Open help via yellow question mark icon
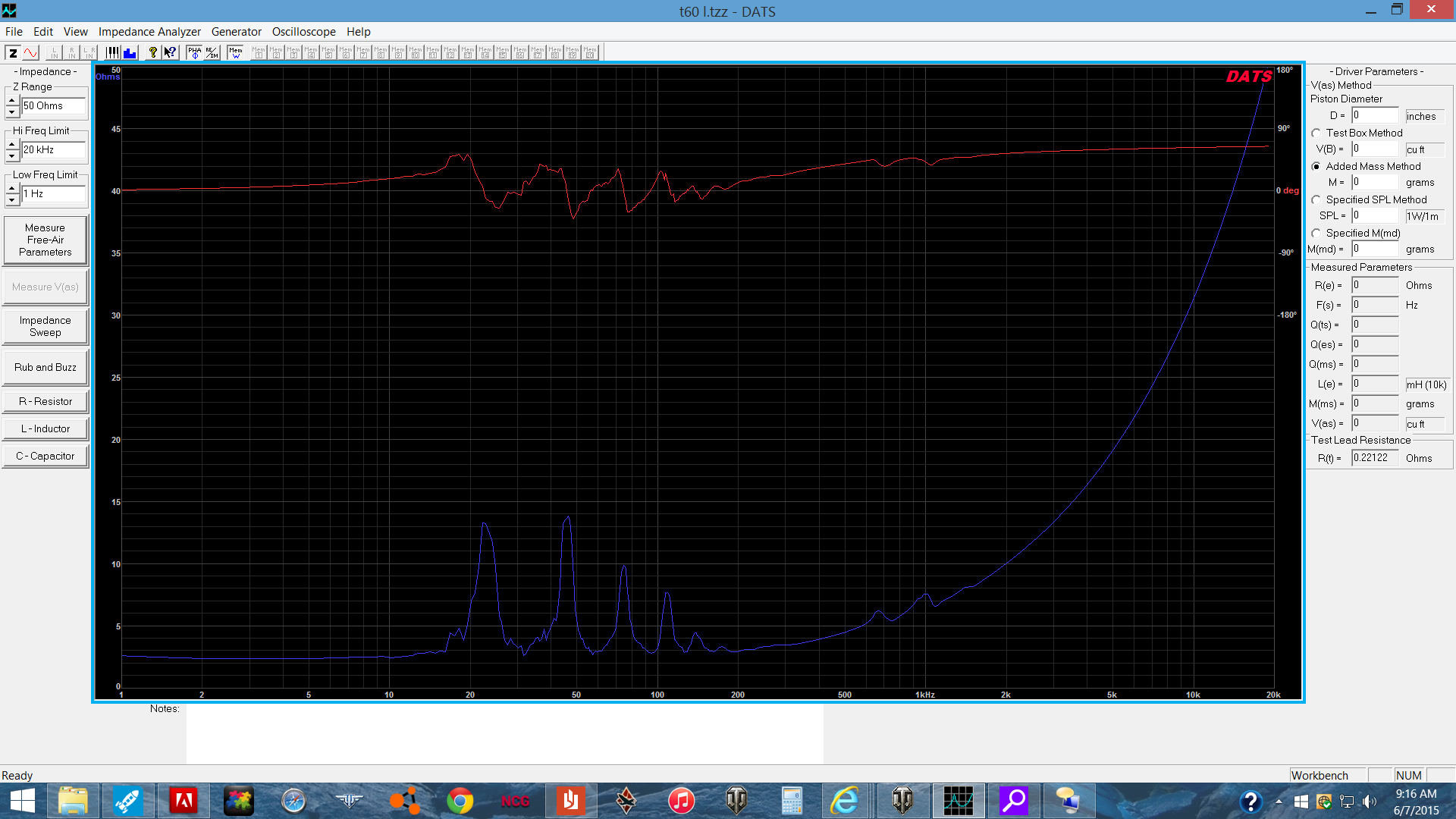Image resolution: width=1456 pixels, height=819 pixels. pyautogui.click(x=152, y=52)
